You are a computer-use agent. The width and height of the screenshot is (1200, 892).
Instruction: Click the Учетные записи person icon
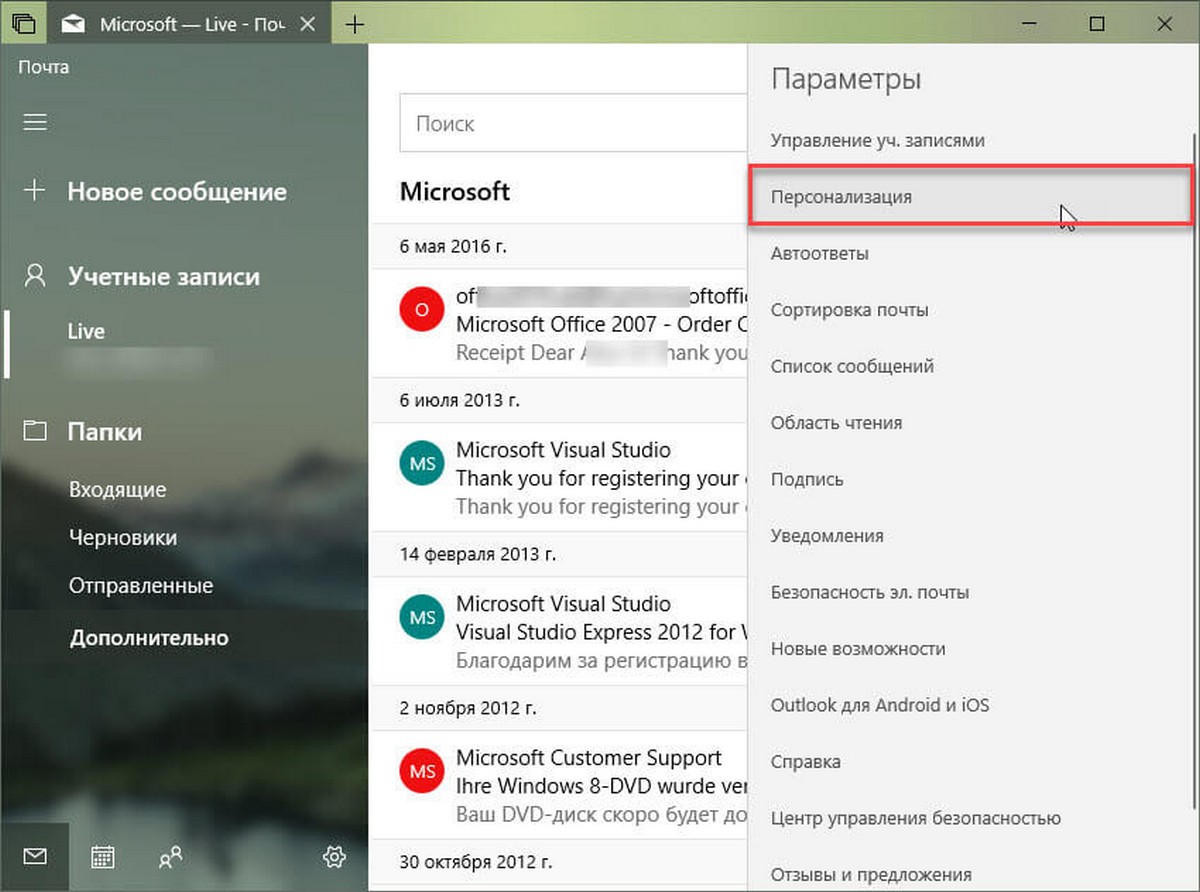35,276
